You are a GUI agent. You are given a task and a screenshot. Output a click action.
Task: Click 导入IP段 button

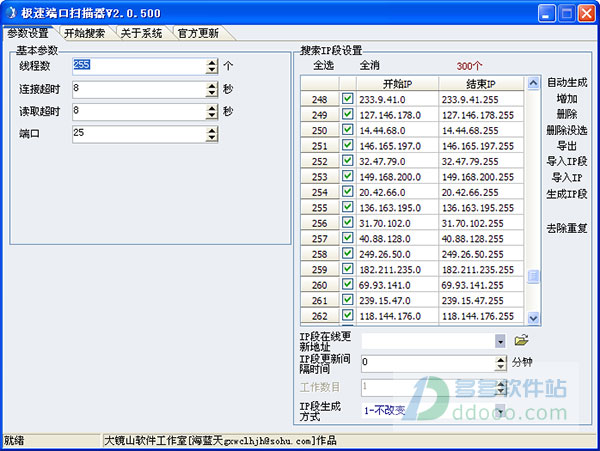(x=567, y=161)
